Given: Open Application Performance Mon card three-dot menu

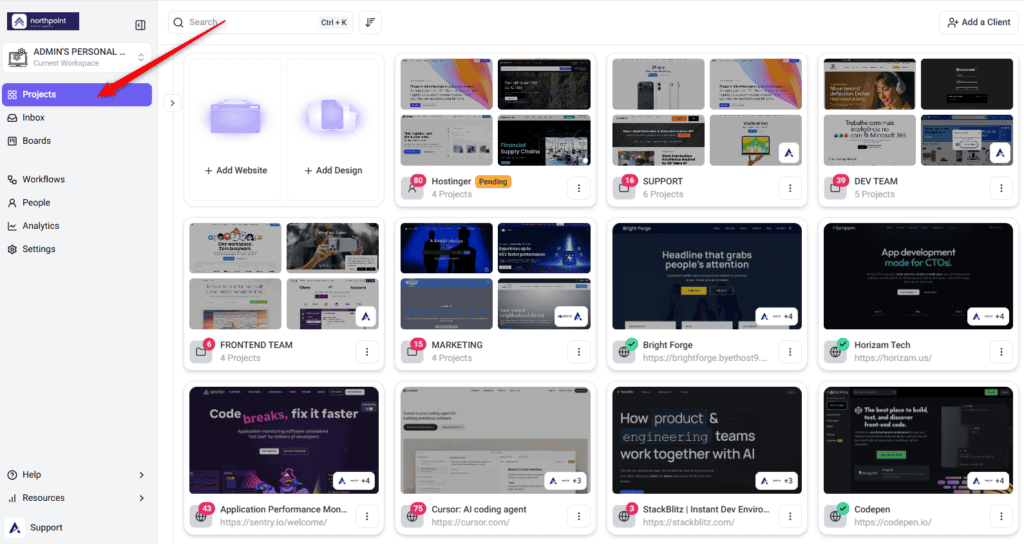Looking at the screenshot, I should coord(367,516).
